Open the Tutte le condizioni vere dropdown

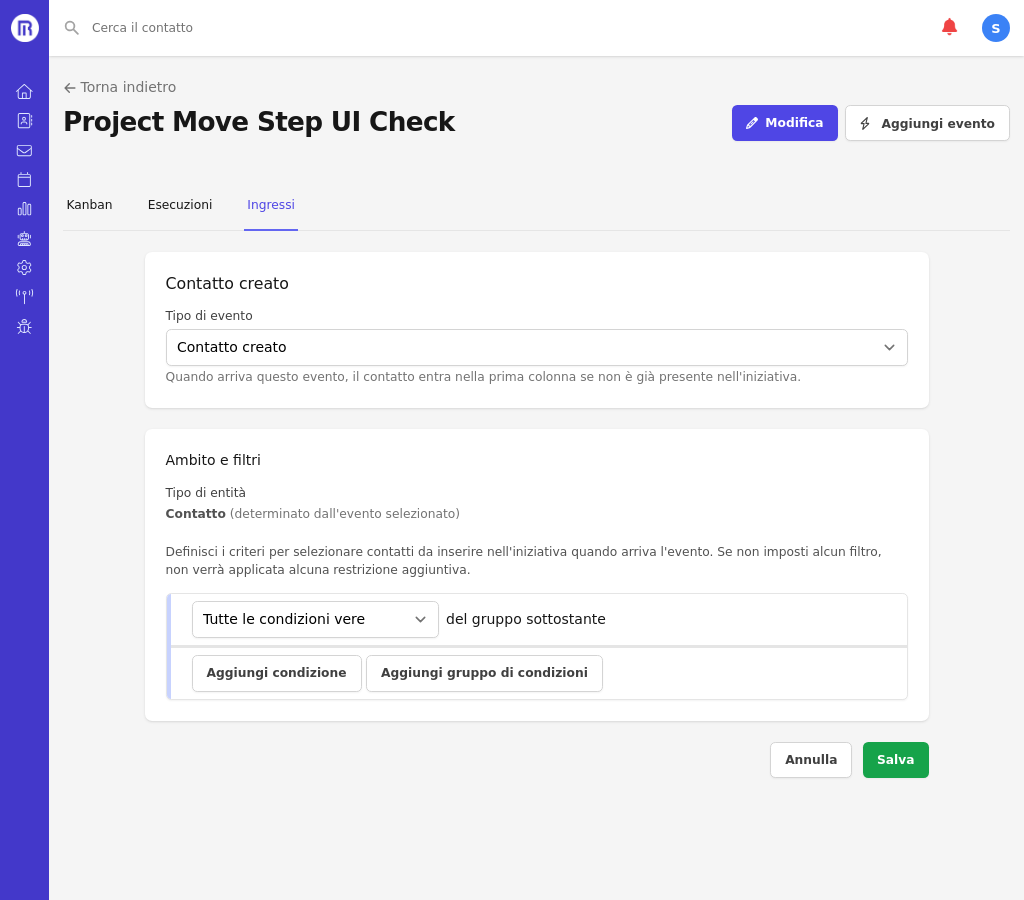315,619
